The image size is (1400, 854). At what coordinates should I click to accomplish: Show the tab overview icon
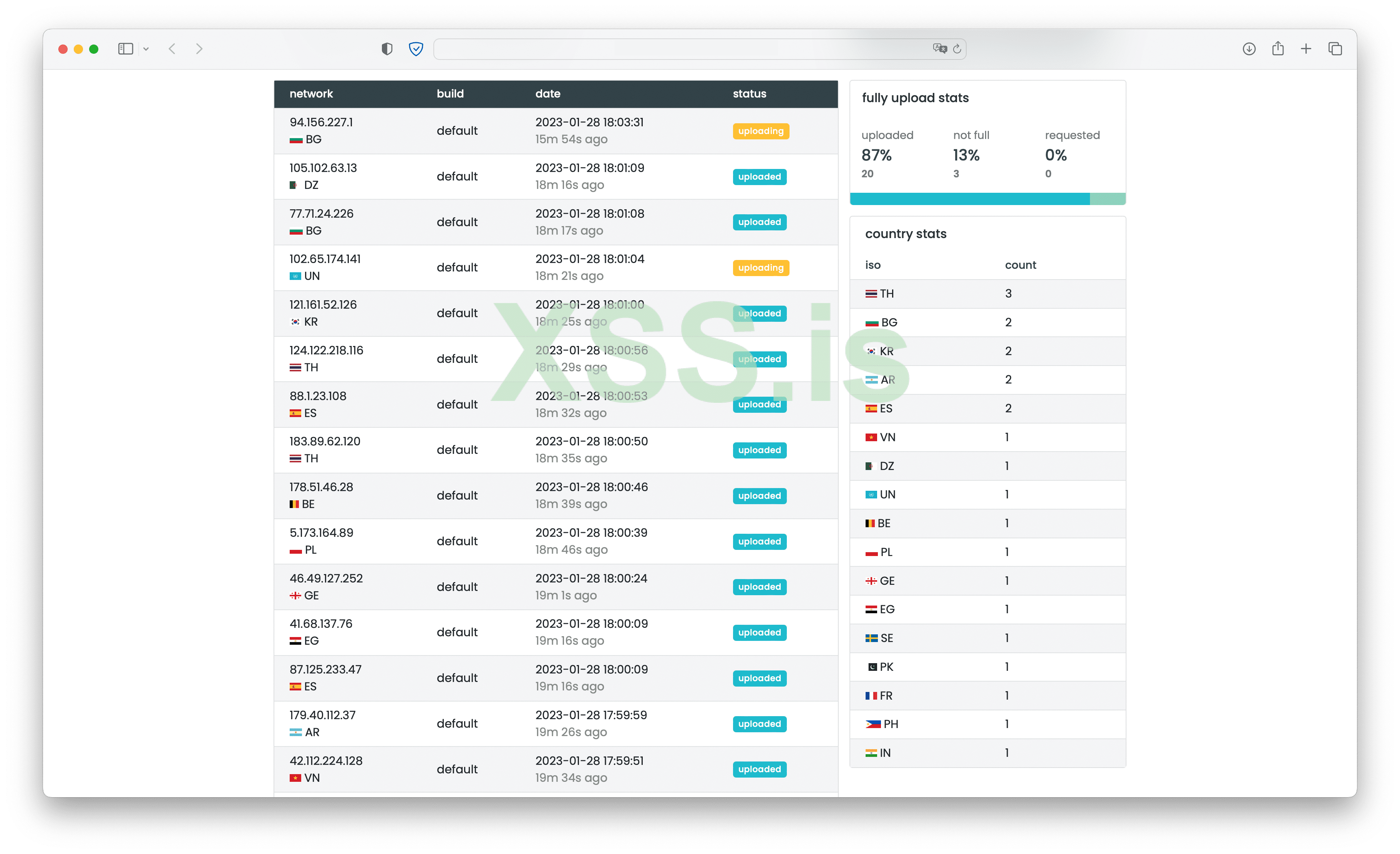click(x=1335, y=49)
